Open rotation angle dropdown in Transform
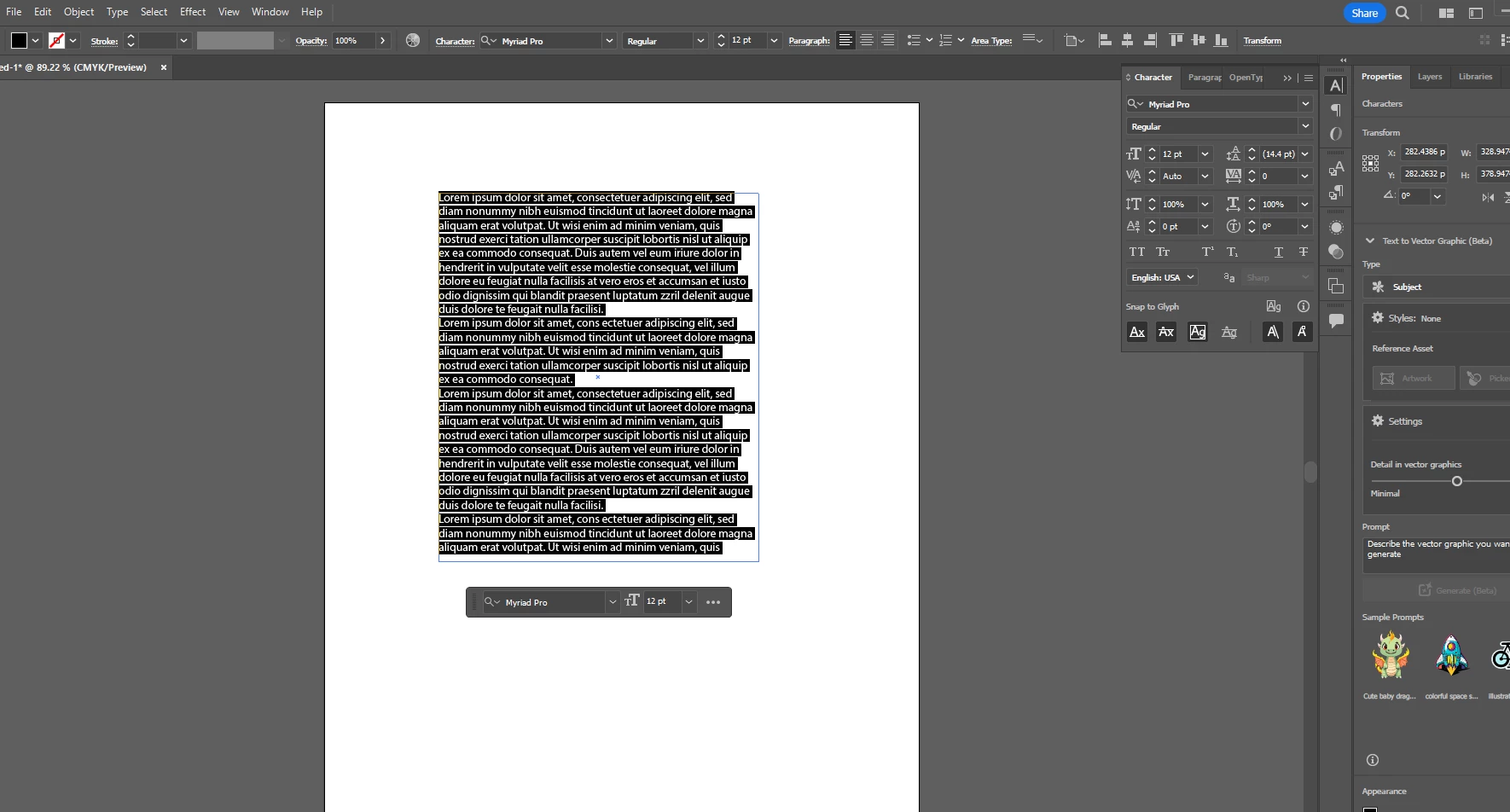This screenshot has height=812, width=1510. click(x=1437, y=195)
